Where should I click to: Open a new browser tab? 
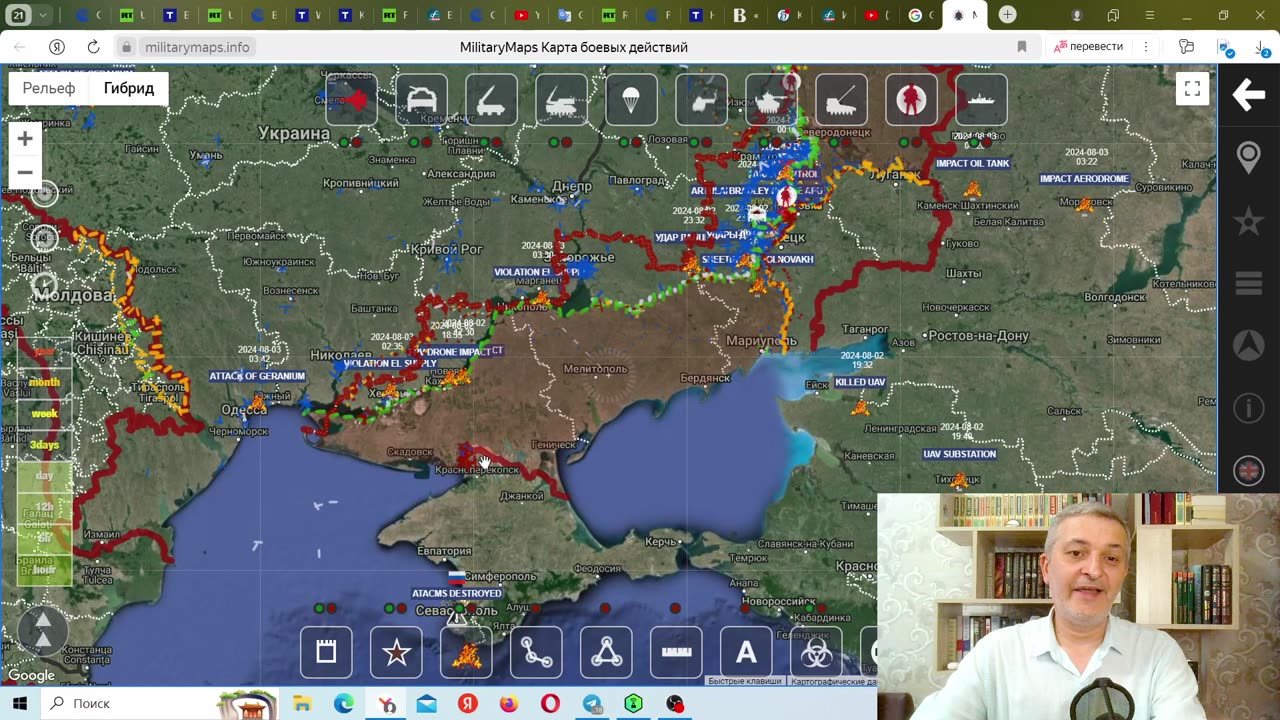click(1008, 14)
